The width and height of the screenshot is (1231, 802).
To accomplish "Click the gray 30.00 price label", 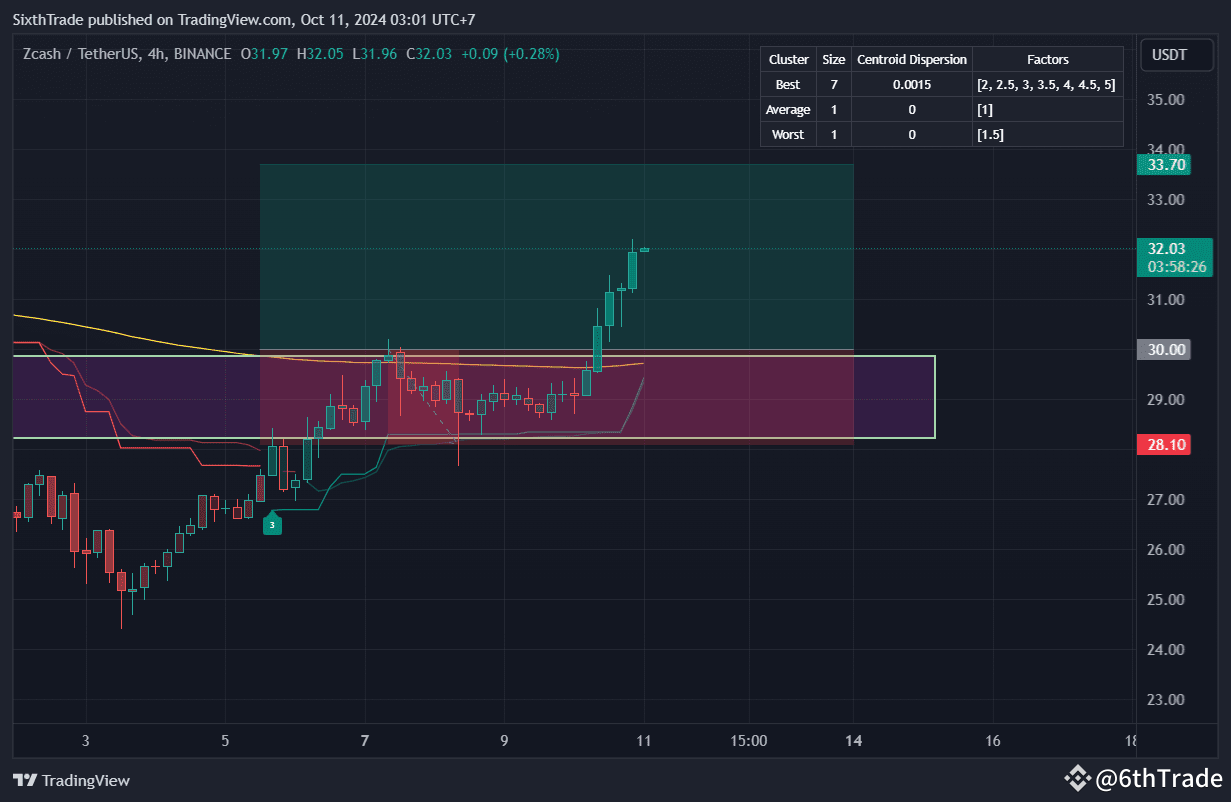I will point(1163,348).
